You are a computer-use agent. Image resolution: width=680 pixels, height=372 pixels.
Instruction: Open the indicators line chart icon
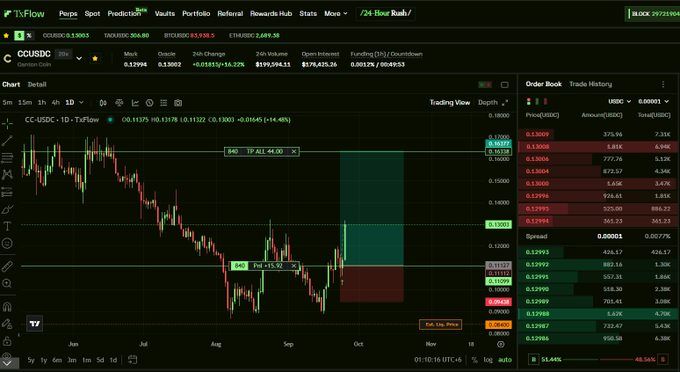135,103
